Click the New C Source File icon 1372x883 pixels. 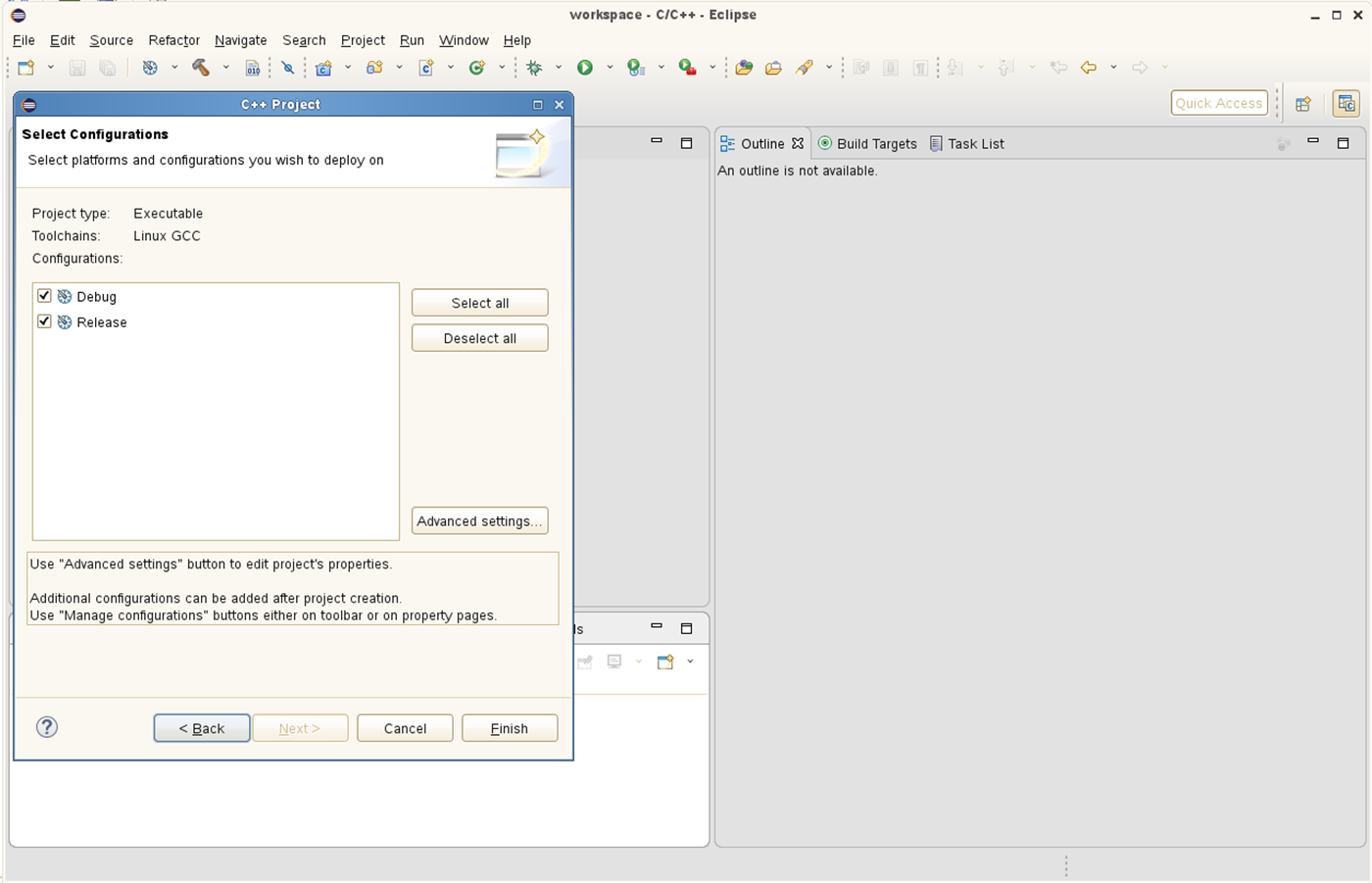pos(426,68)
